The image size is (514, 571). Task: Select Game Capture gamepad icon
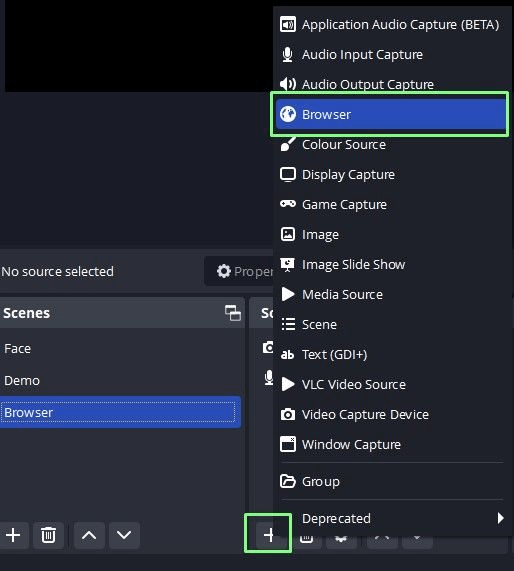click(288, 204)
